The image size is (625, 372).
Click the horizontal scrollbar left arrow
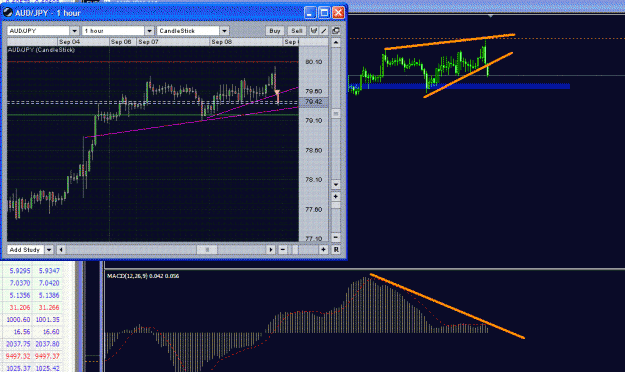[x=61, y=250]
